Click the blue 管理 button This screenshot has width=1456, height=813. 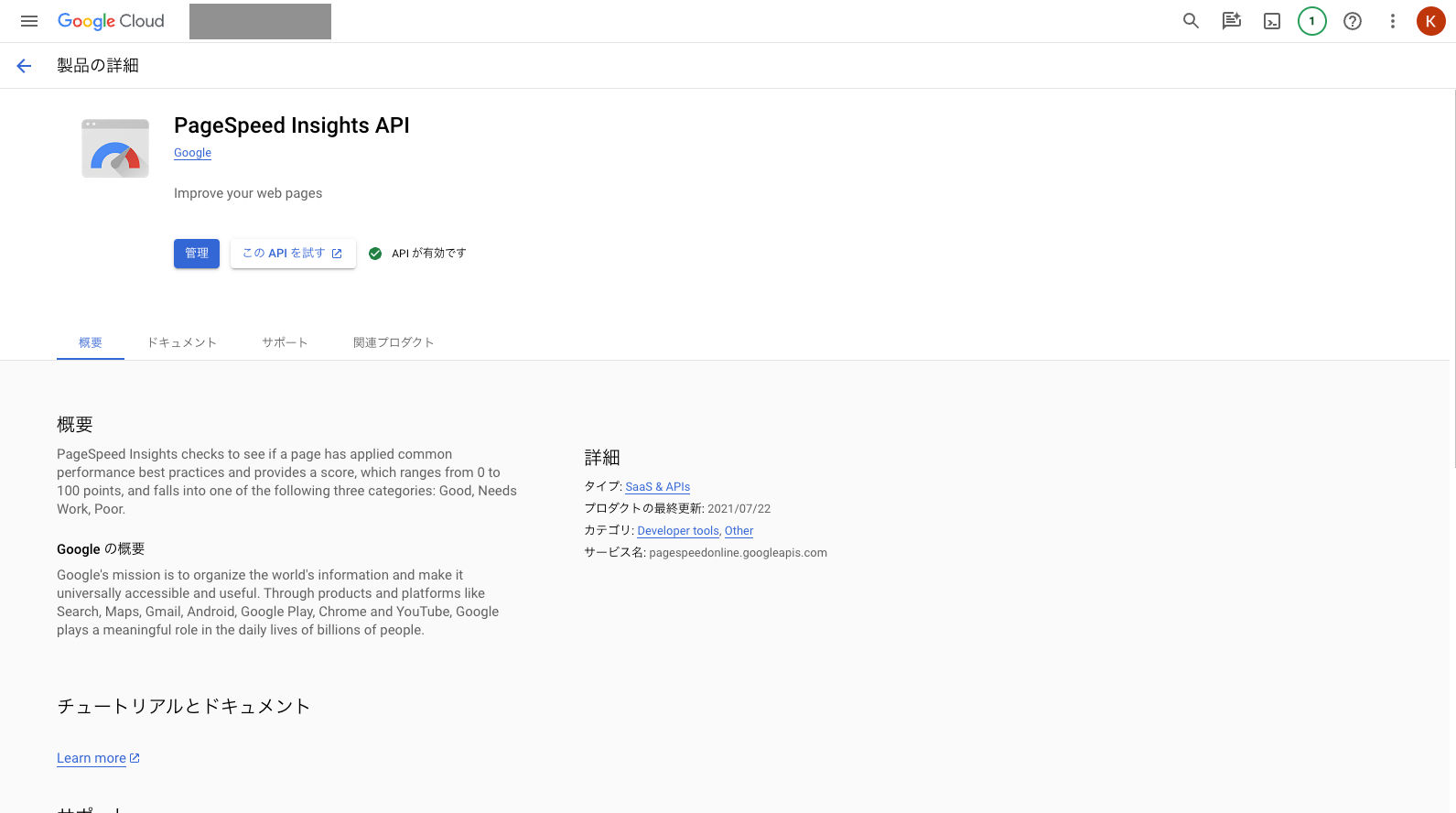coord(197,254)
